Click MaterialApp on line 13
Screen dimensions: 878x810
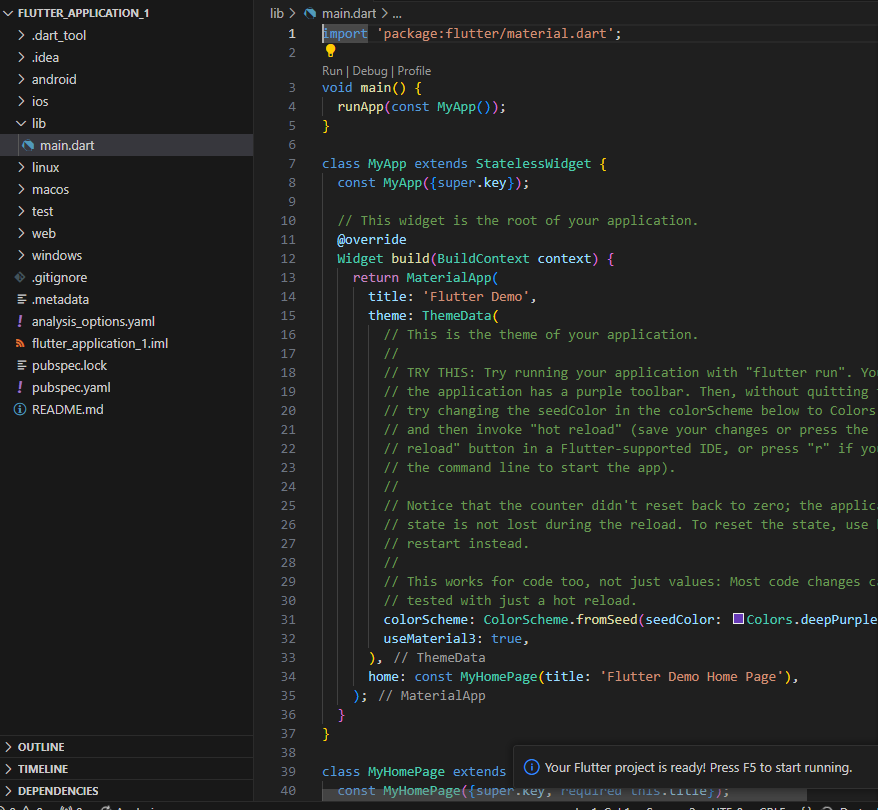click(x=449, y=278)
